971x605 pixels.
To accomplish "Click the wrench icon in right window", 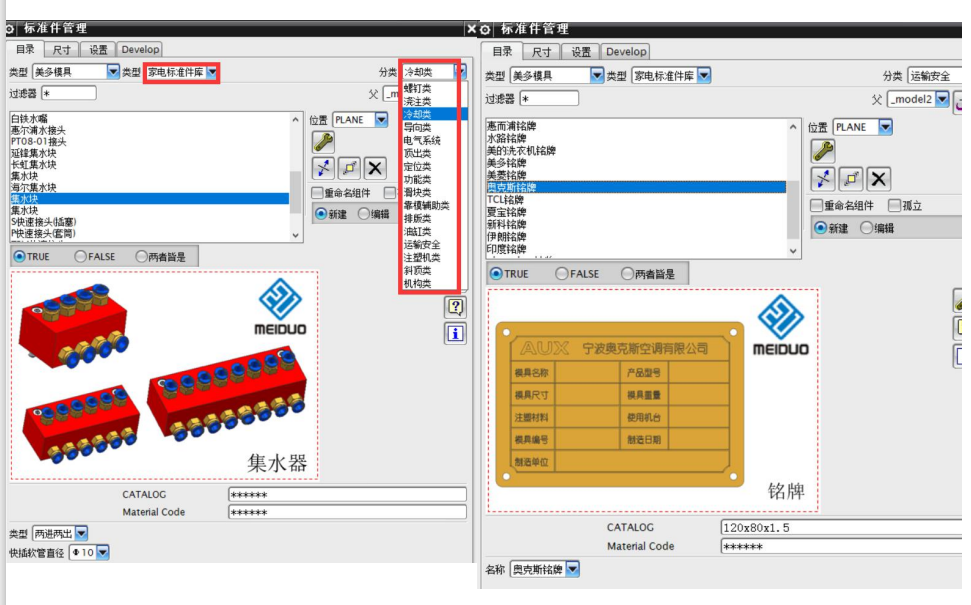I will (x=823, y=152).
